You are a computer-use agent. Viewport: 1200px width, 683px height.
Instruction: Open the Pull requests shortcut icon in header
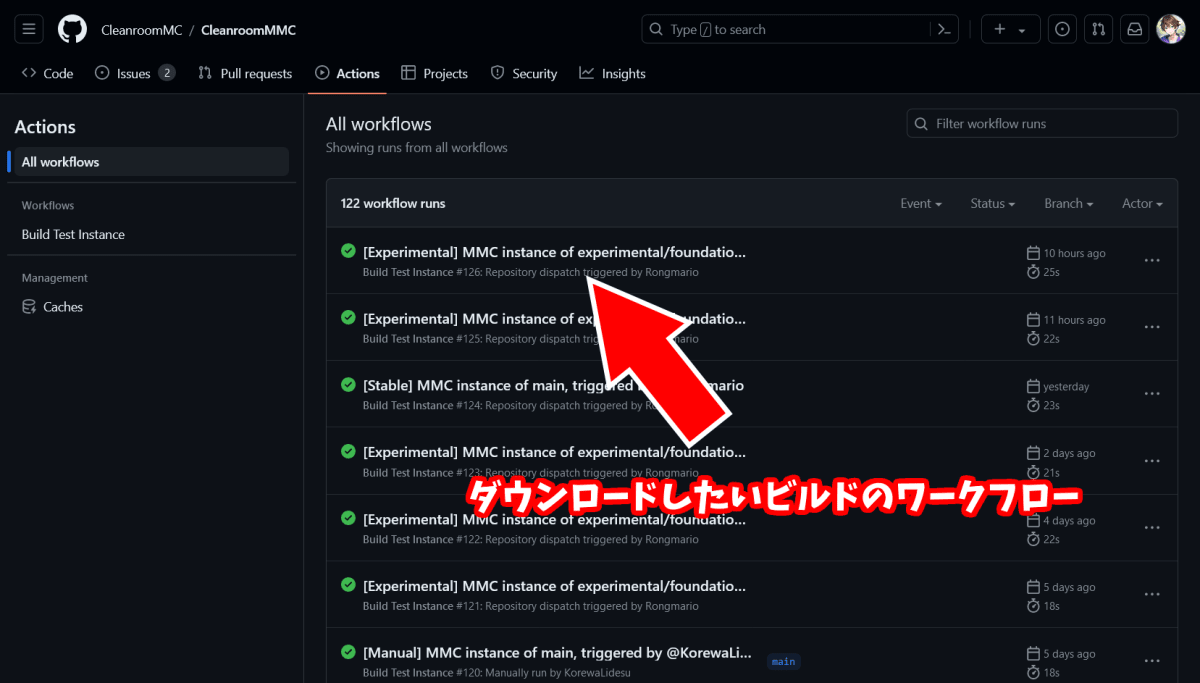[x=1098, y=29]
